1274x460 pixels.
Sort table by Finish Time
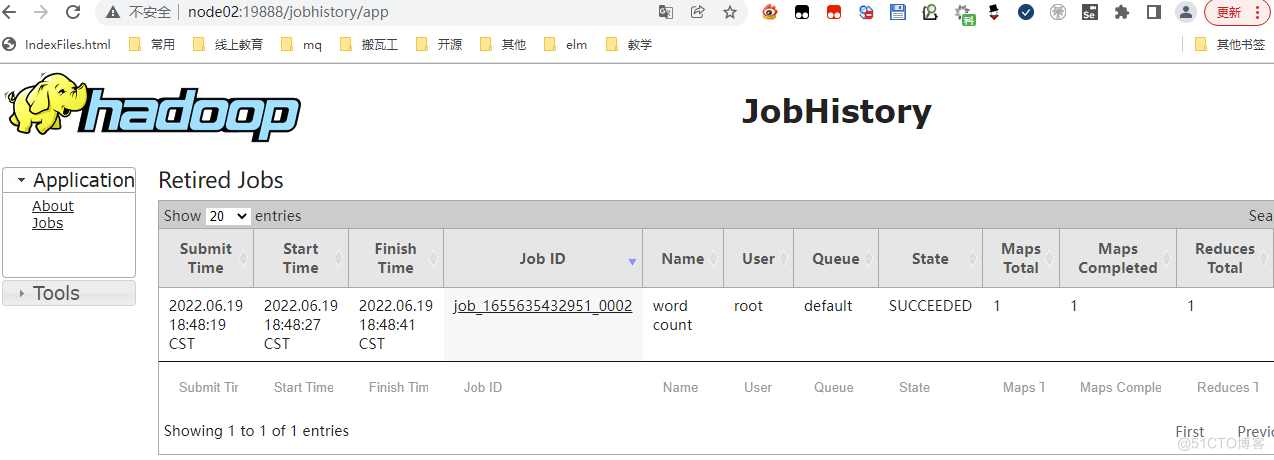tap(396, 258)
